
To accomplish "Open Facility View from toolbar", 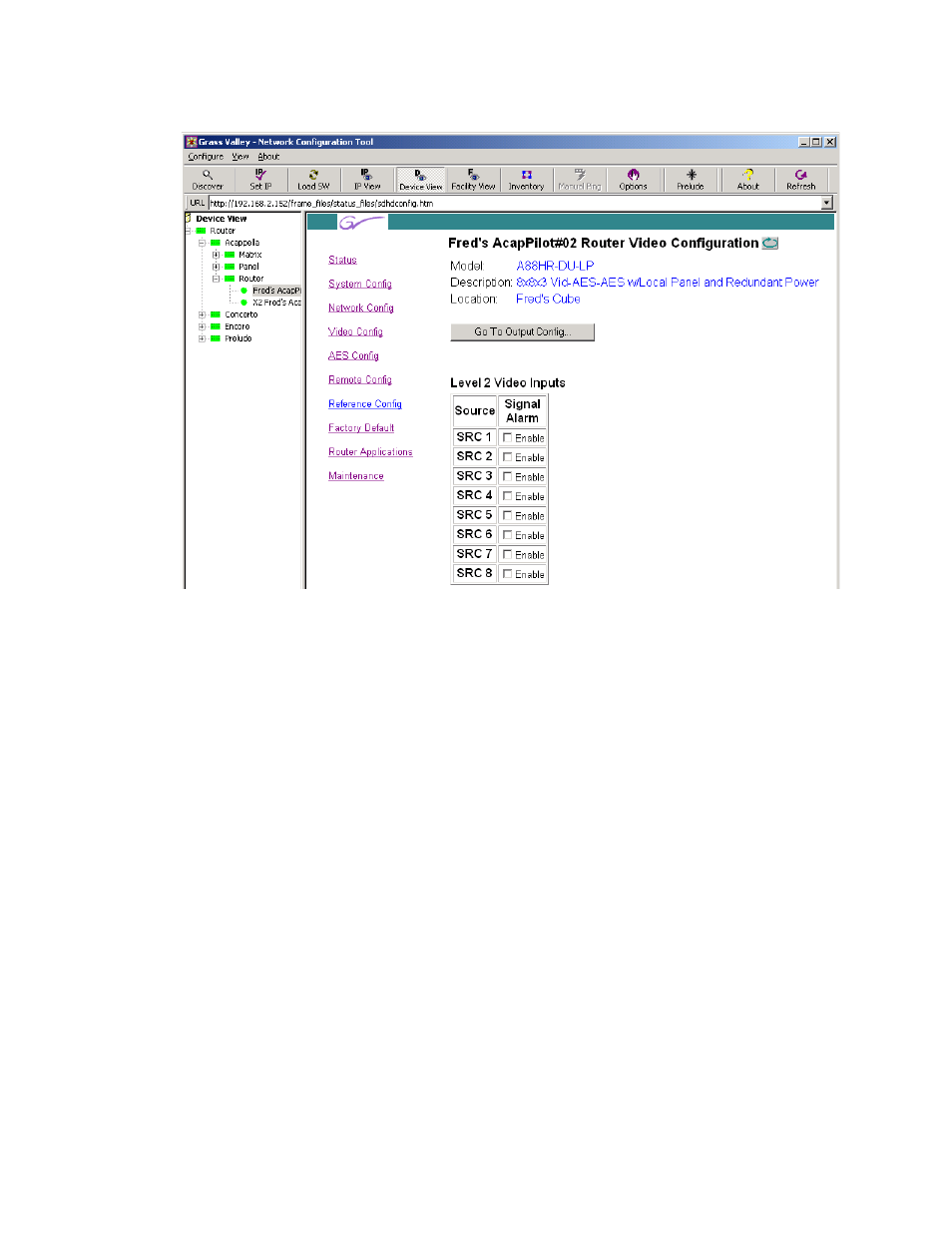I will pyautogui.click(x=473, y=179).
